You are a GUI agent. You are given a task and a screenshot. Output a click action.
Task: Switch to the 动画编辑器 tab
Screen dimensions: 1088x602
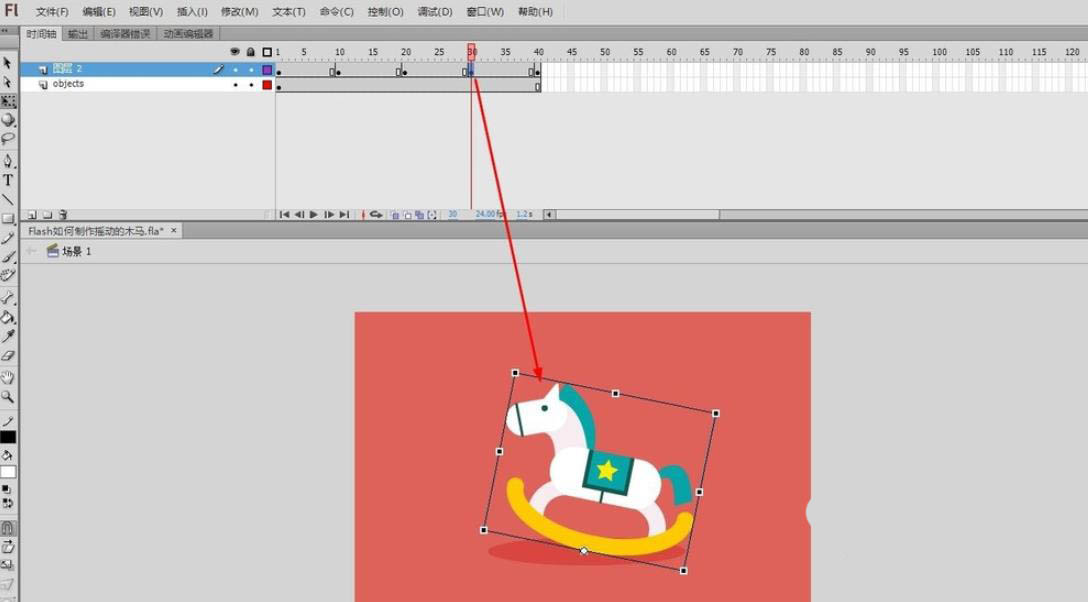coord(188,33)
